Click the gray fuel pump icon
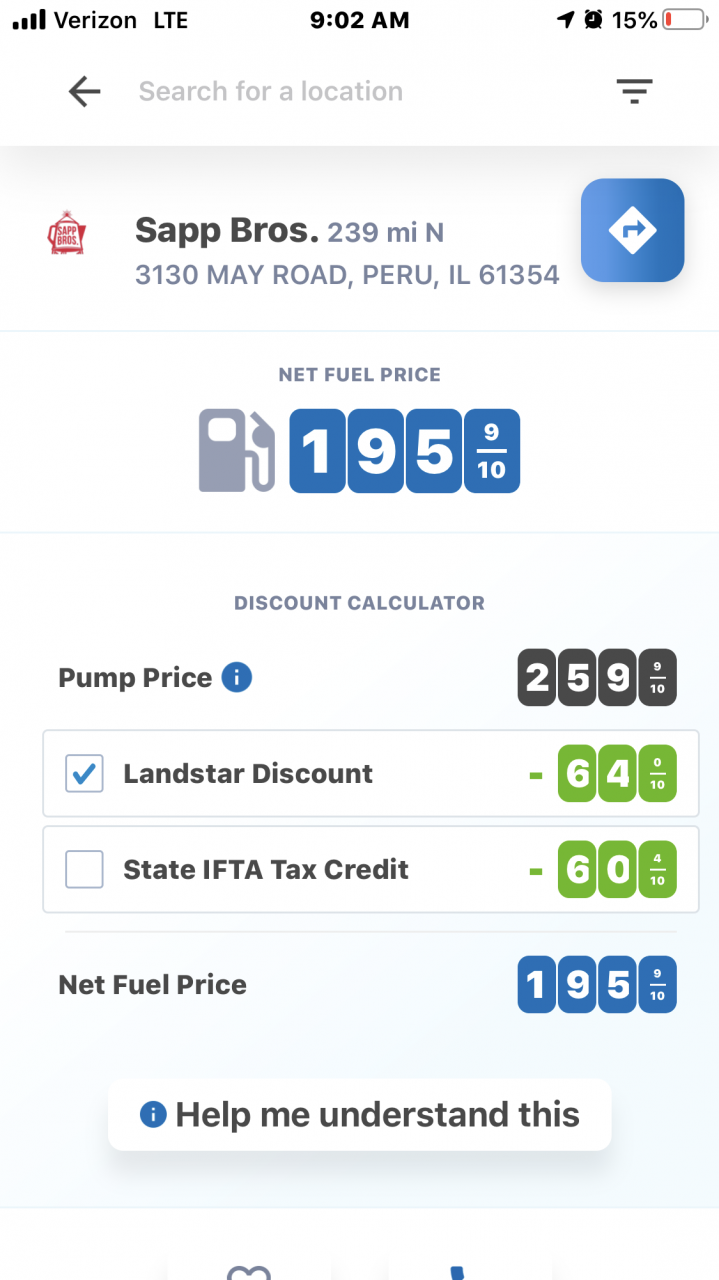The height and width of the screenshot is (1280, 719). [x=237, y=450]
